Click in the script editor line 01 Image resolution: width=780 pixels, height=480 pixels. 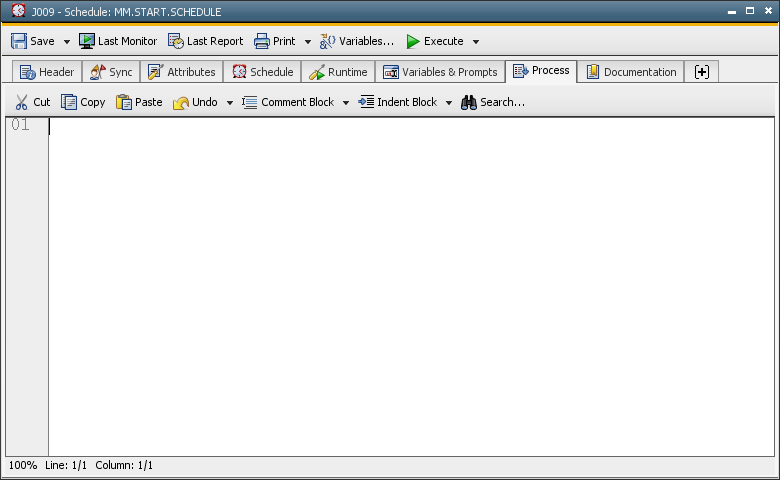[411, 125]
